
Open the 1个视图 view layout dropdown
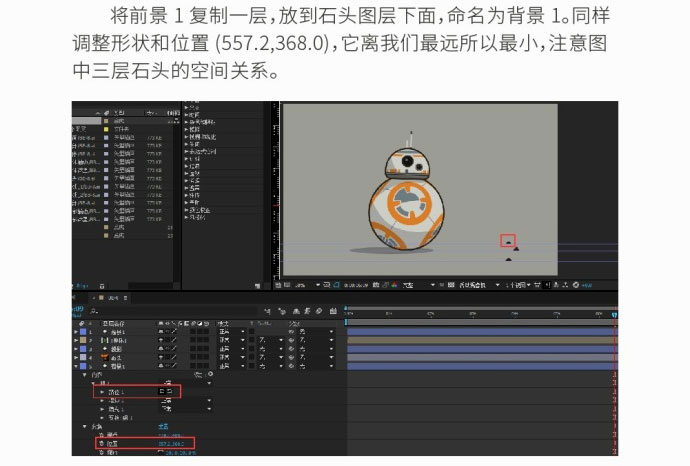(518, 285)
